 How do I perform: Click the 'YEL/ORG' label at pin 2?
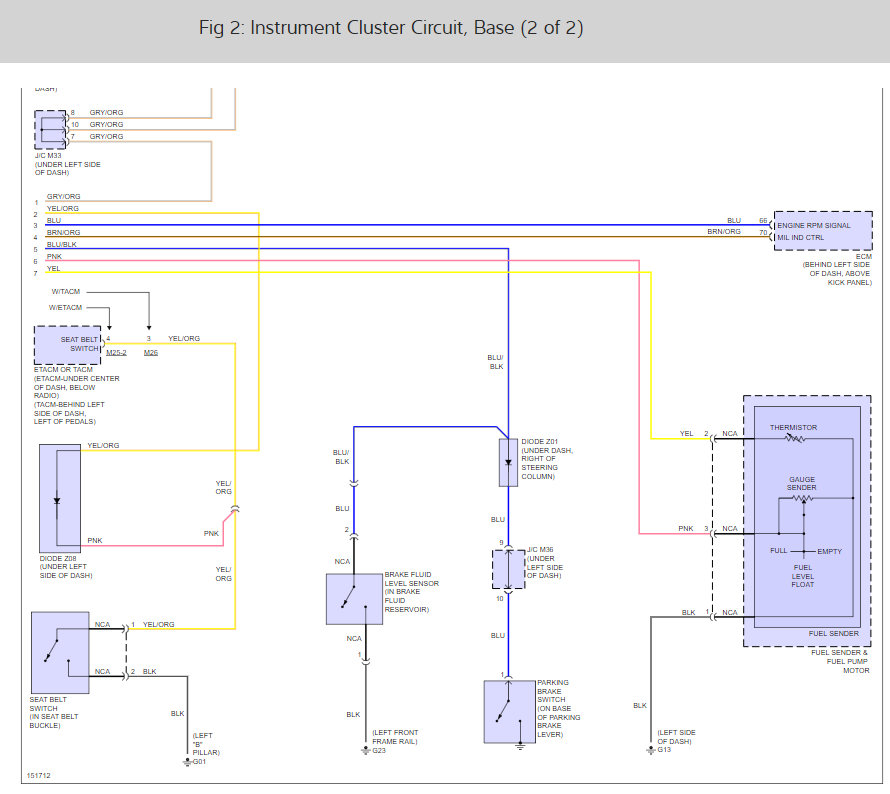[62, 208]
